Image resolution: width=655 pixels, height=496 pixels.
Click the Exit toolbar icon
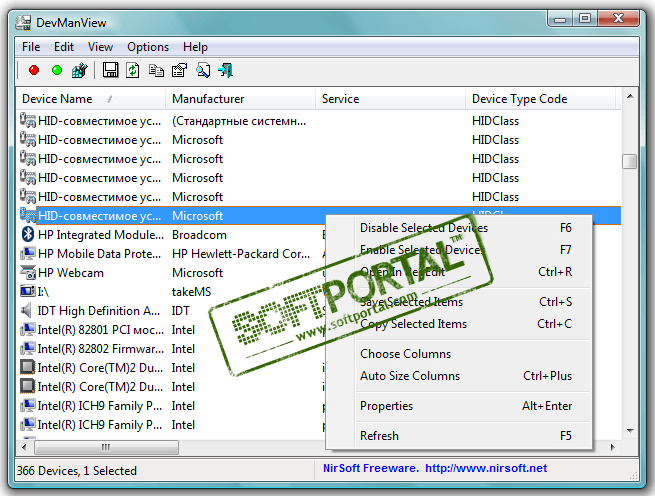(x=226, y=70)
